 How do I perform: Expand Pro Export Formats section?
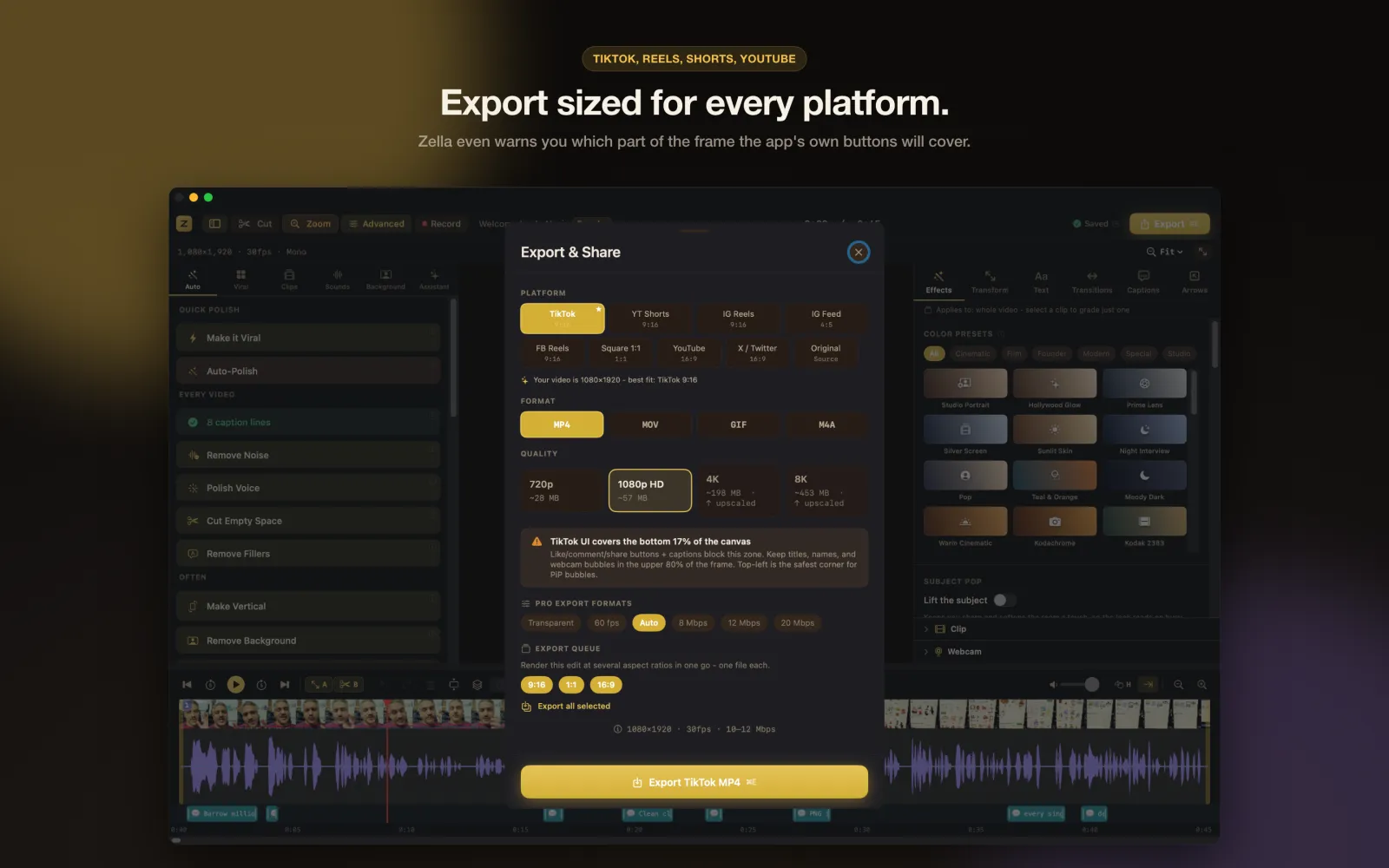pyautogui.click(x=576, y=603)
